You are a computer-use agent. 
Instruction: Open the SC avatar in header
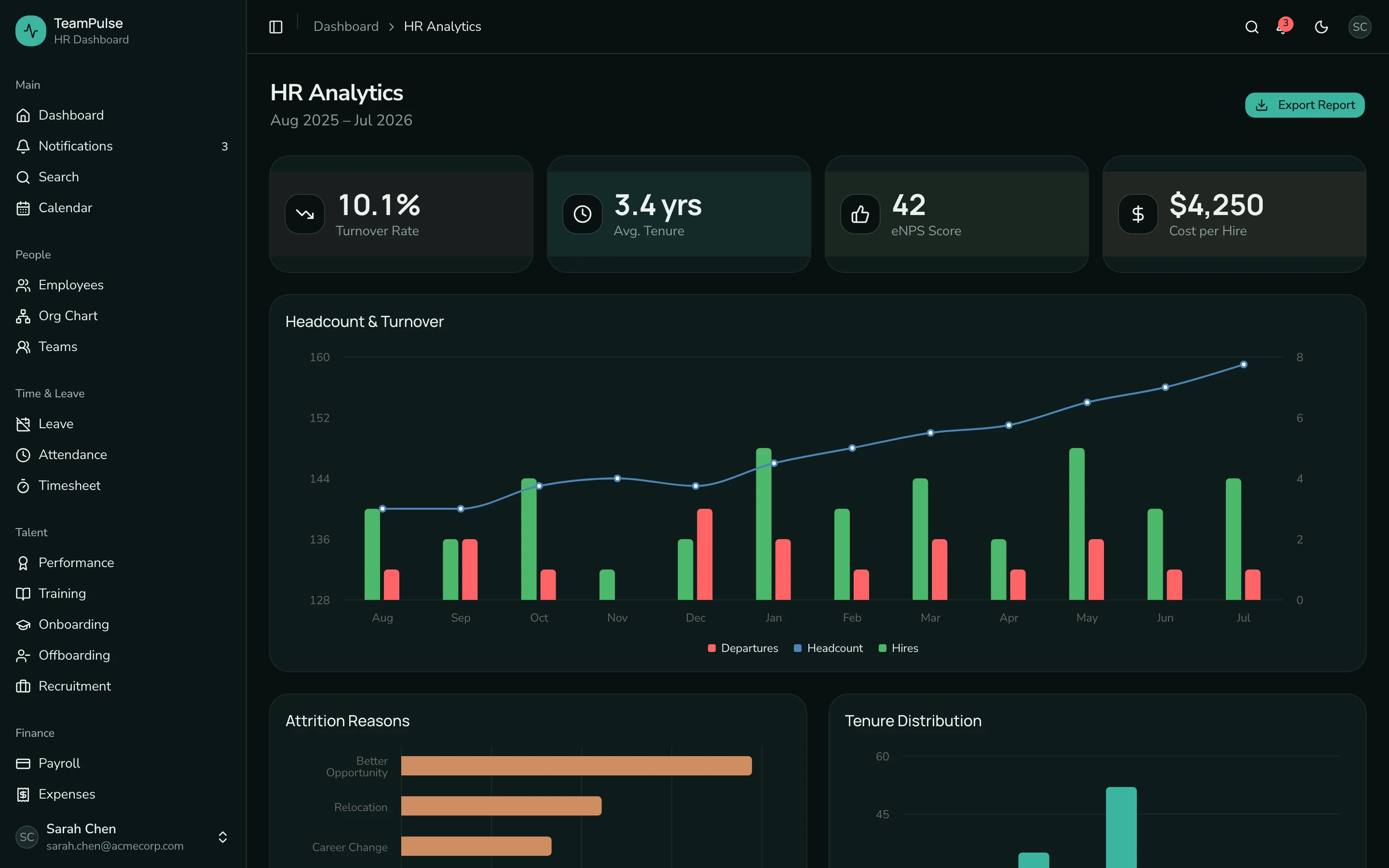(1360, 27)
